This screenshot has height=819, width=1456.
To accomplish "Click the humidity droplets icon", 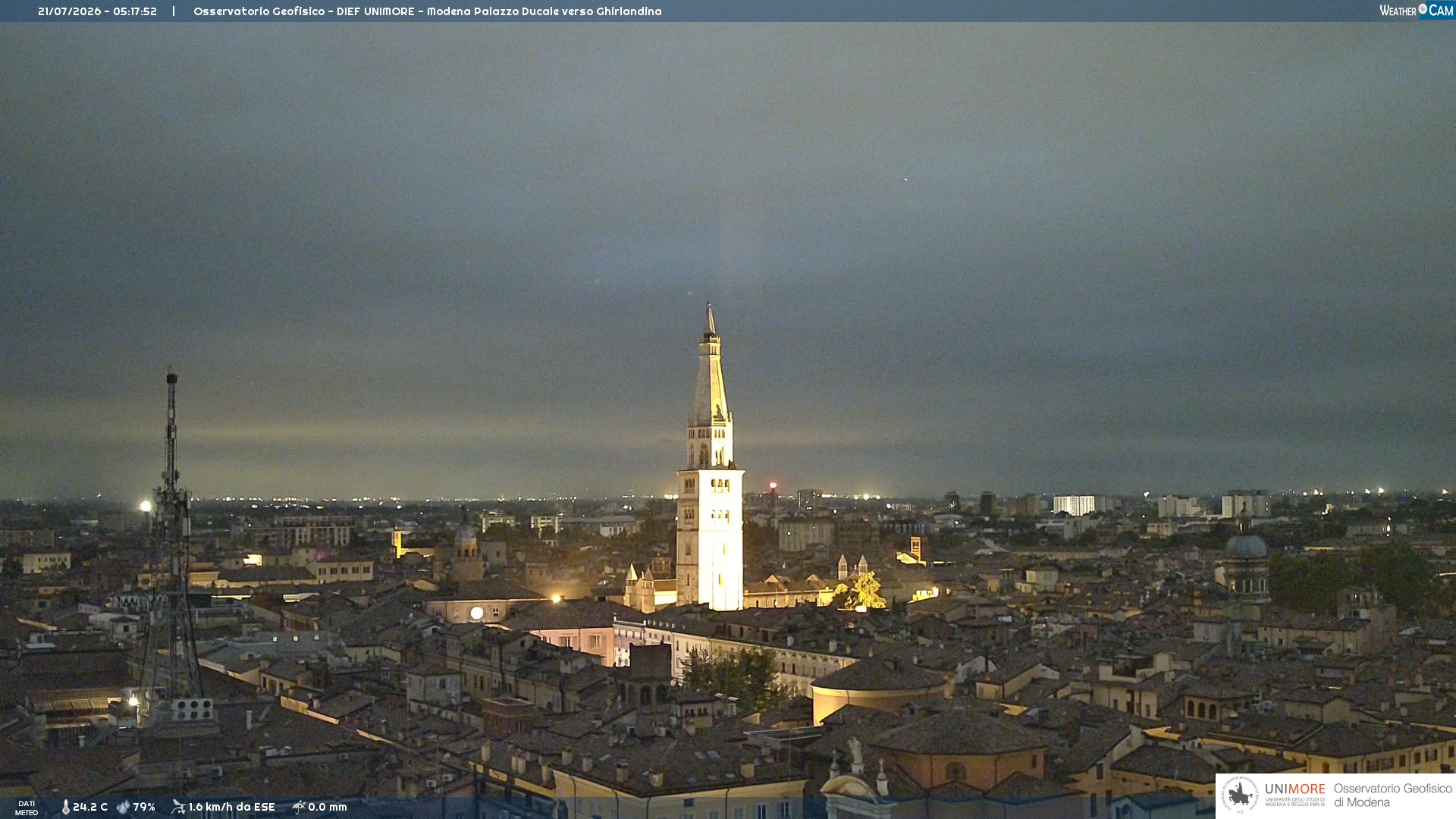I will click(x=123, y=807).
